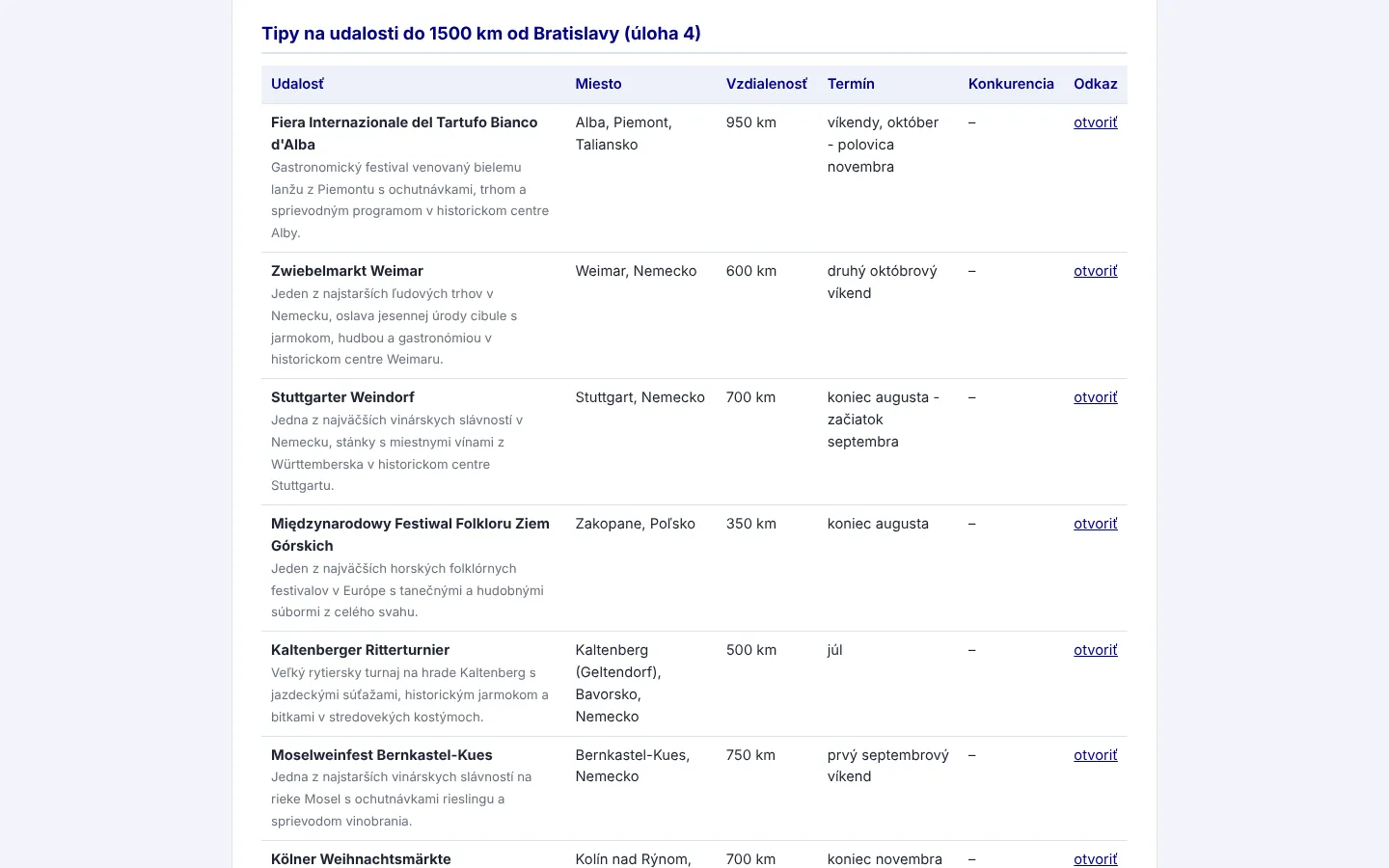Click the Kaltenberg knight tournament description text
The width and height of the screenshot is (1389, 868).
click(x=410, y=694)
